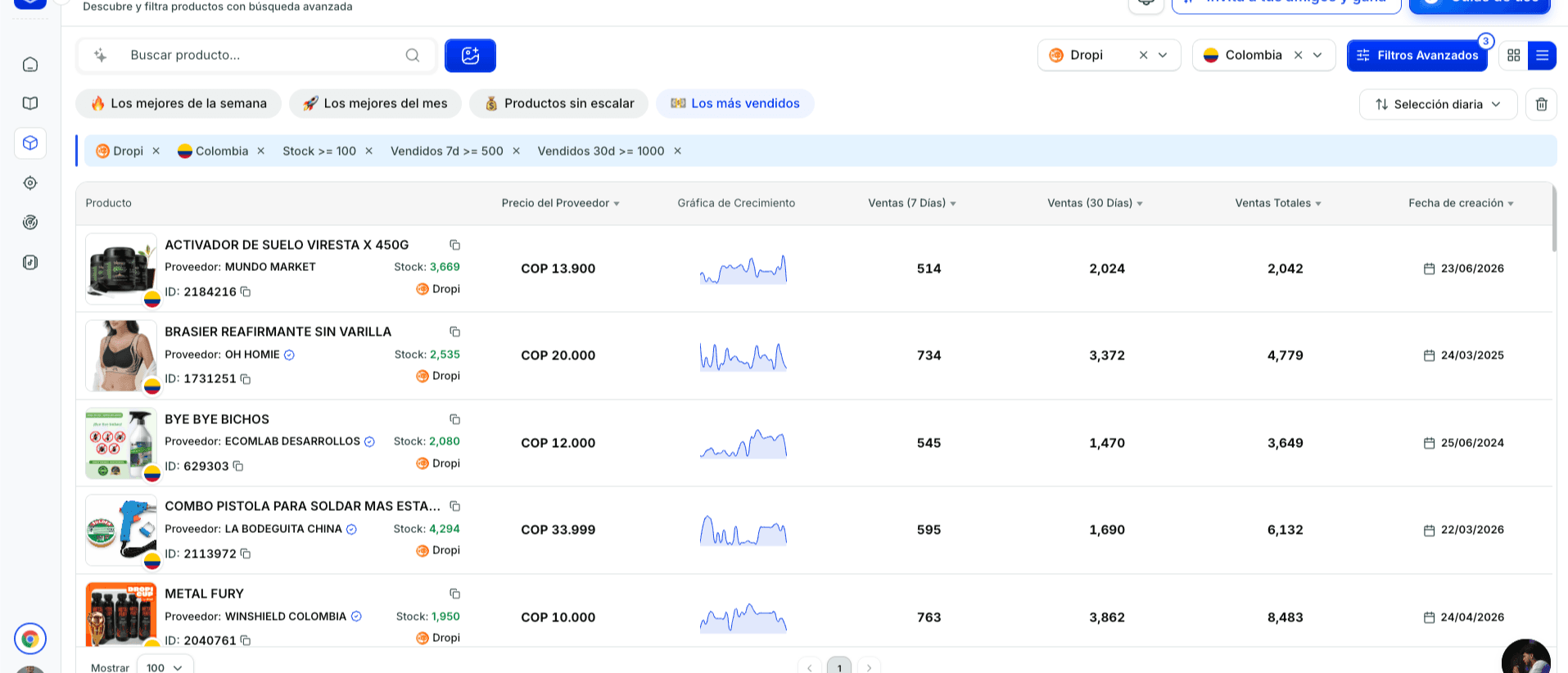Copy the name ACTIVADOR DE SUELO VIRESTA
The height and width of the screenshot is (673, 1568).
pos(455,245)
